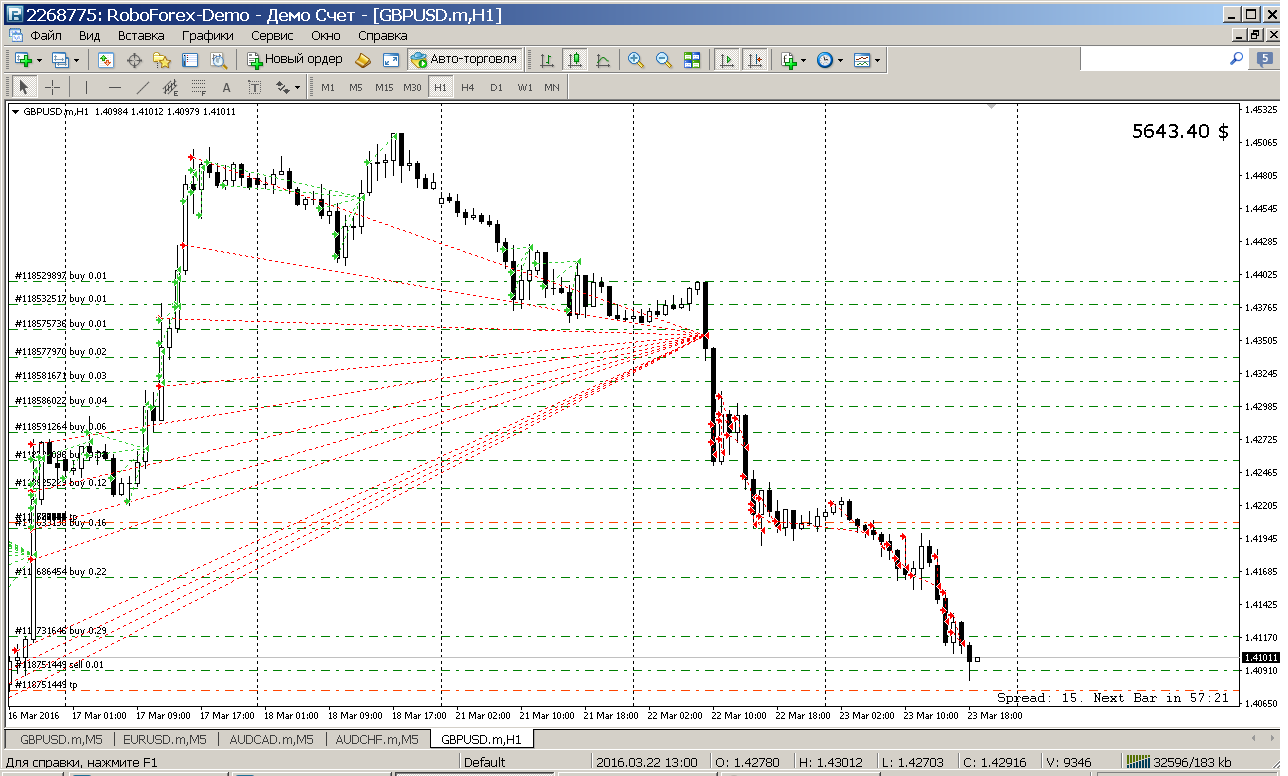Open the Market Watch window icon
This screenshot has width=1288, height=776.
coord(106,60)
